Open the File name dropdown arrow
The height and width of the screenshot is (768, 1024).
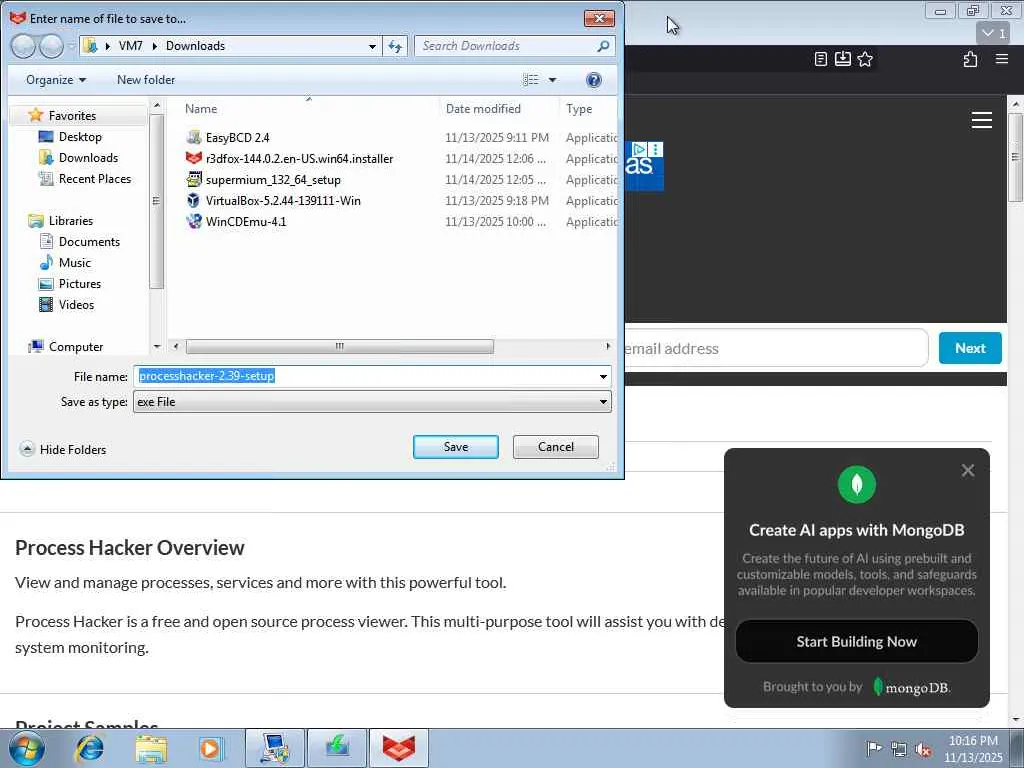[x=603, y=377]
